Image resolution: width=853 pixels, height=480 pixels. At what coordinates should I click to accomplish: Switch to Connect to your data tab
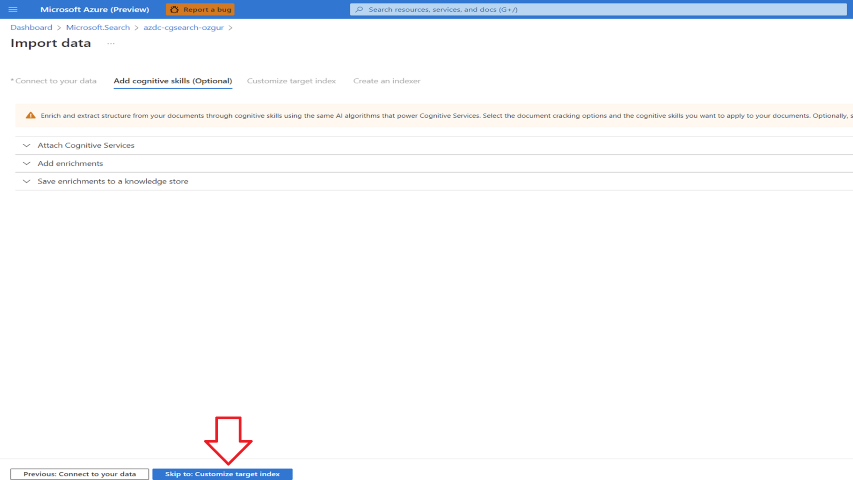(54, 81)
